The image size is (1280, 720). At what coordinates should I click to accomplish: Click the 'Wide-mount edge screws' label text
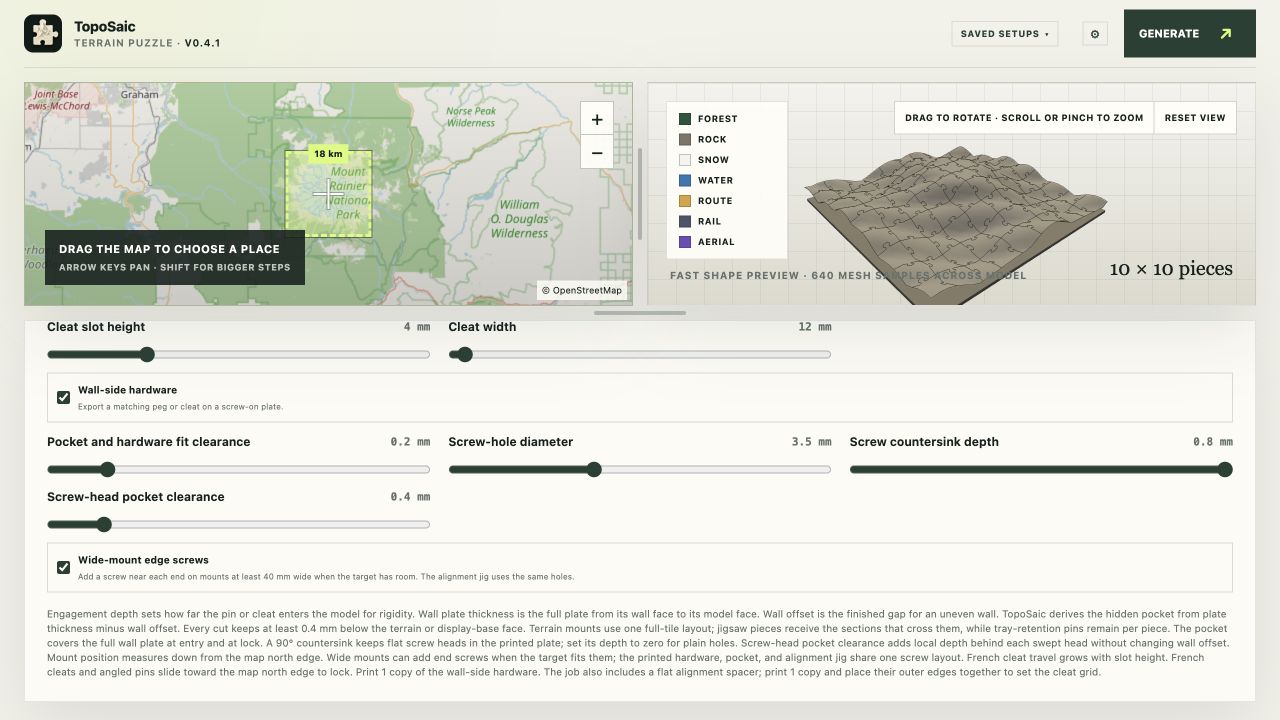[x=143, y=560]
